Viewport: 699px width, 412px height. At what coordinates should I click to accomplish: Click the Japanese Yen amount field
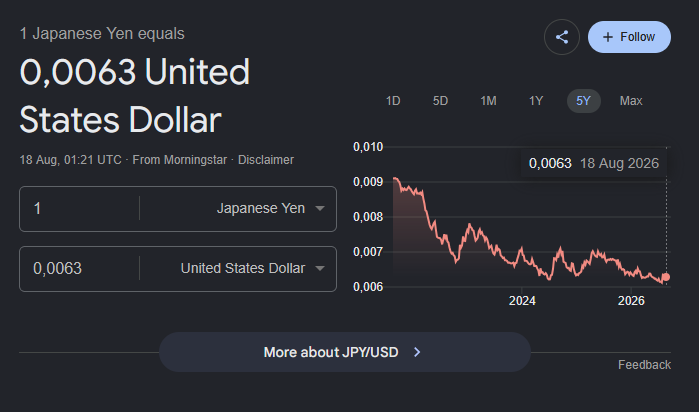click(x=79, y=209)
